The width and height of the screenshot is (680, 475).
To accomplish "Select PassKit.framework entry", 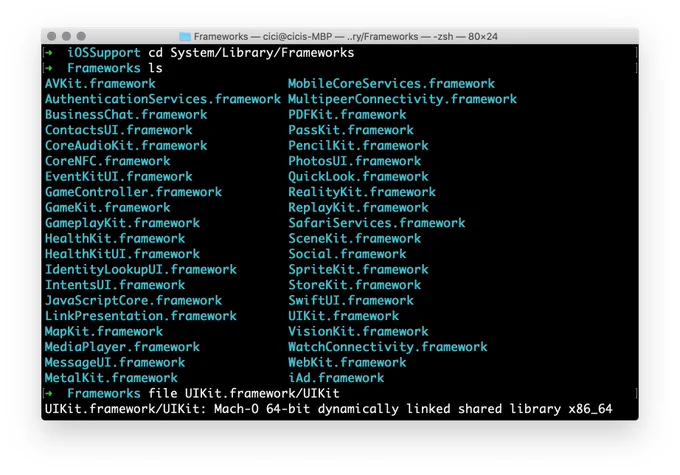I will (351, 130).
